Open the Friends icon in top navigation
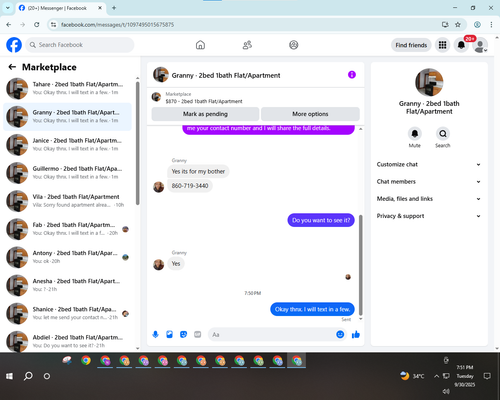Viewport: 500px width, 400px height. 247,45
